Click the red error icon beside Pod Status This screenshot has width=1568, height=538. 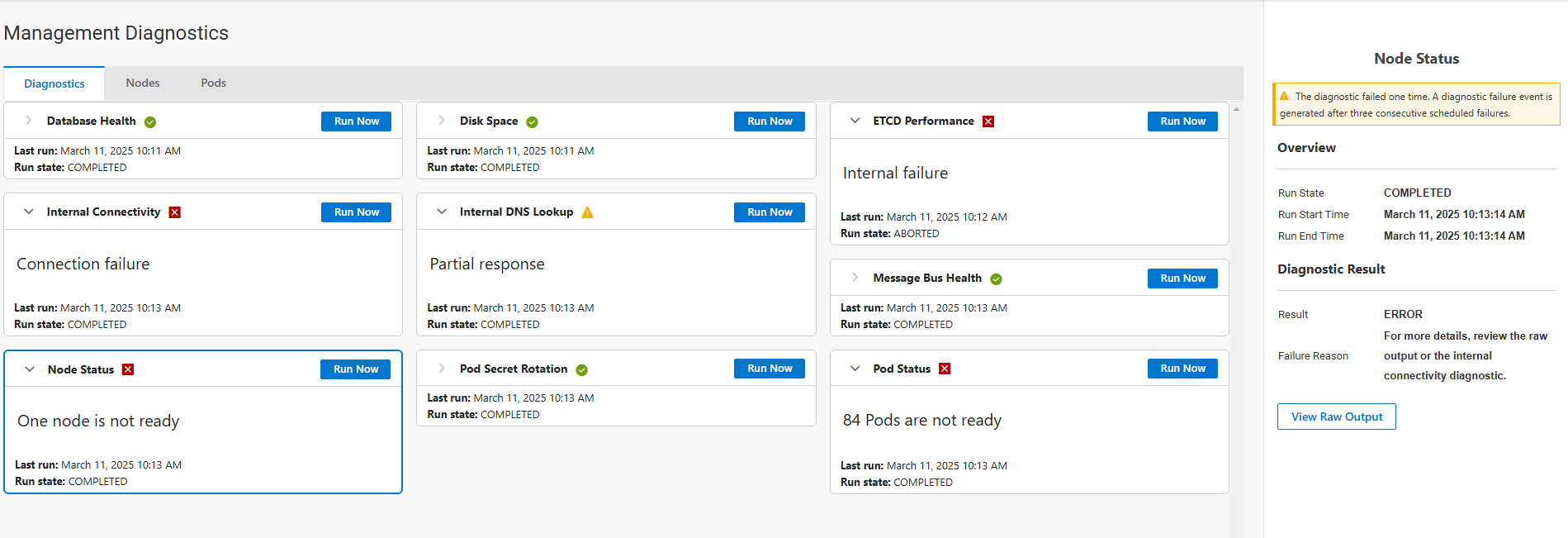[x=945, y=369]
